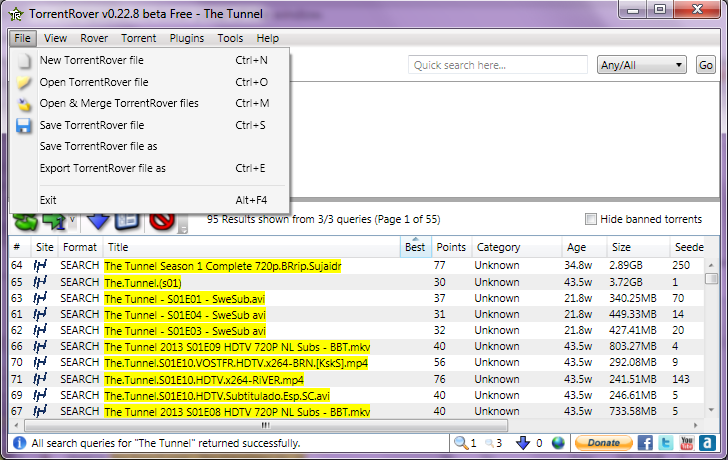This screenshot has width=728, height=460.
Task: Open the Torrent menu
Action: click(x=138, y=38)
